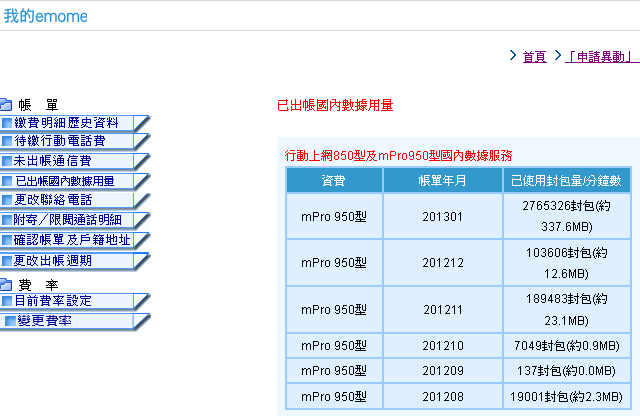Image resolution: width=640 pixels, height=416 pixels.
Task: Click the 2765326封包 usage cell
Action: (567, 216)
